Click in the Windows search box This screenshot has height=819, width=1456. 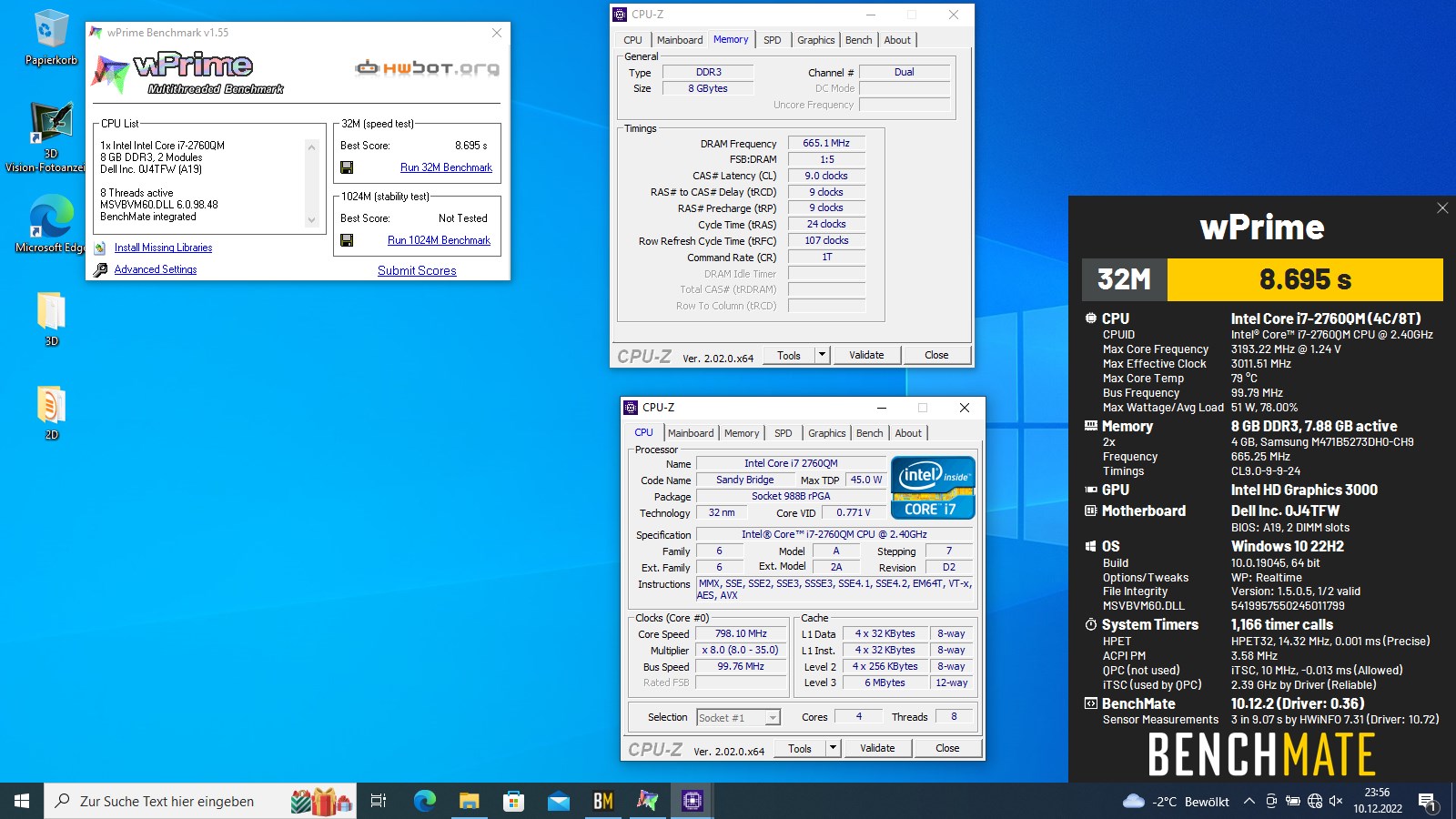click(x=200, y=801)
